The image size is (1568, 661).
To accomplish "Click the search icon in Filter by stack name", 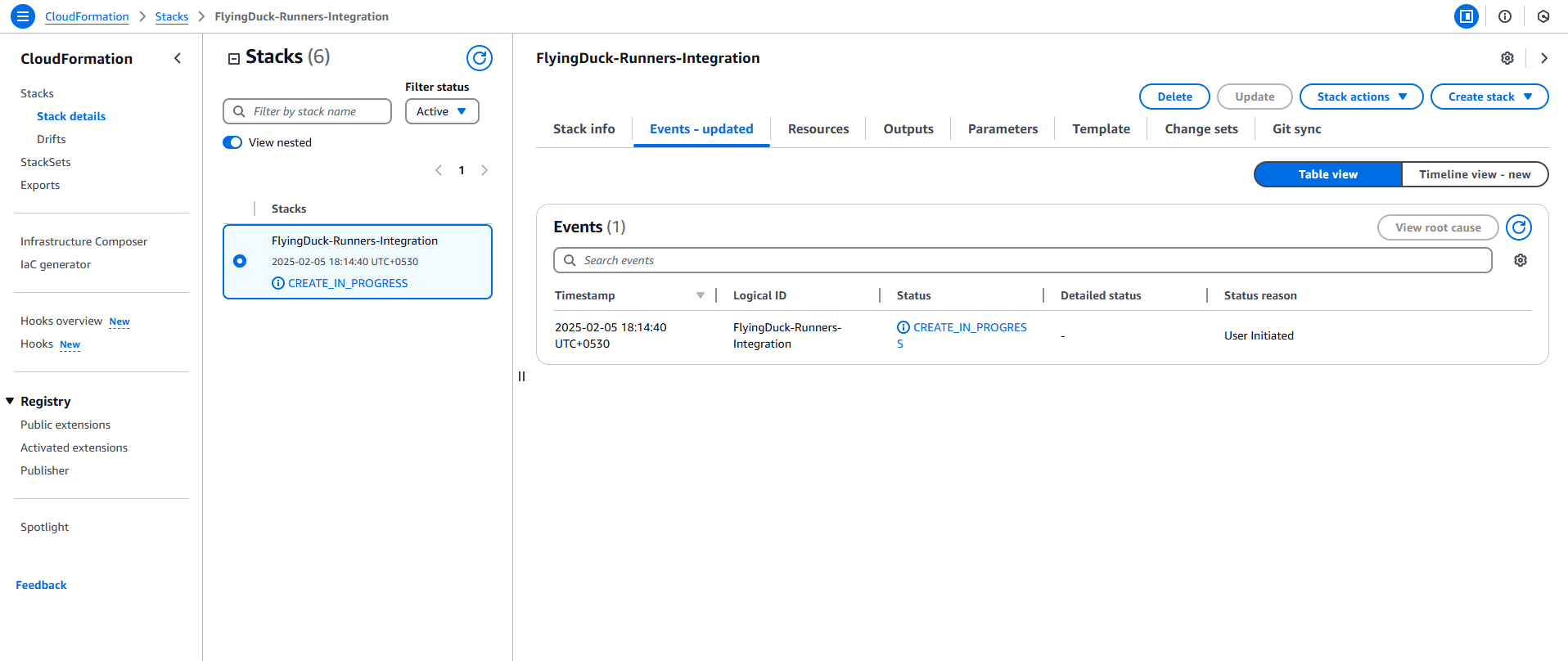I will [239, 111].
